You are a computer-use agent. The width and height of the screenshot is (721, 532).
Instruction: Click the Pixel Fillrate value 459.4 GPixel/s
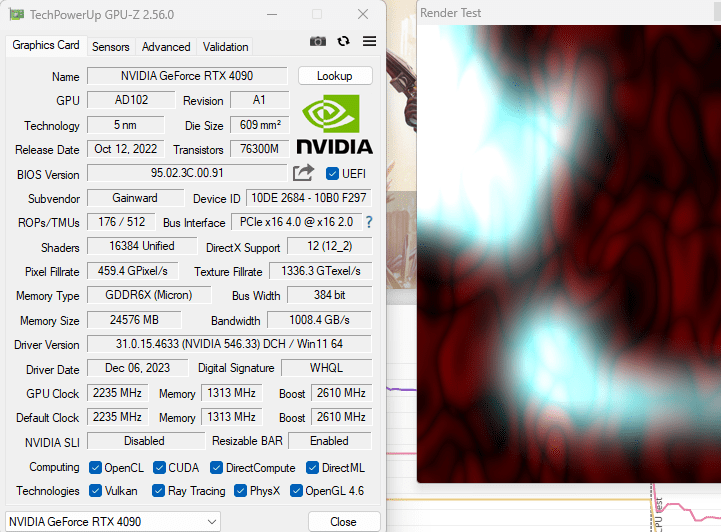[132, 271]
